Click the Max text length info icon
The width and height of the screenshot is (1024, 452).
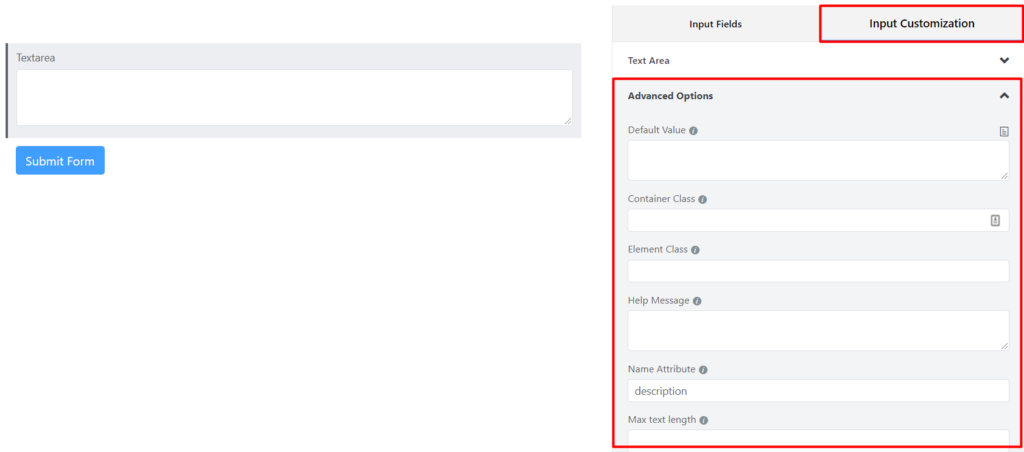(x=704, y=421)
